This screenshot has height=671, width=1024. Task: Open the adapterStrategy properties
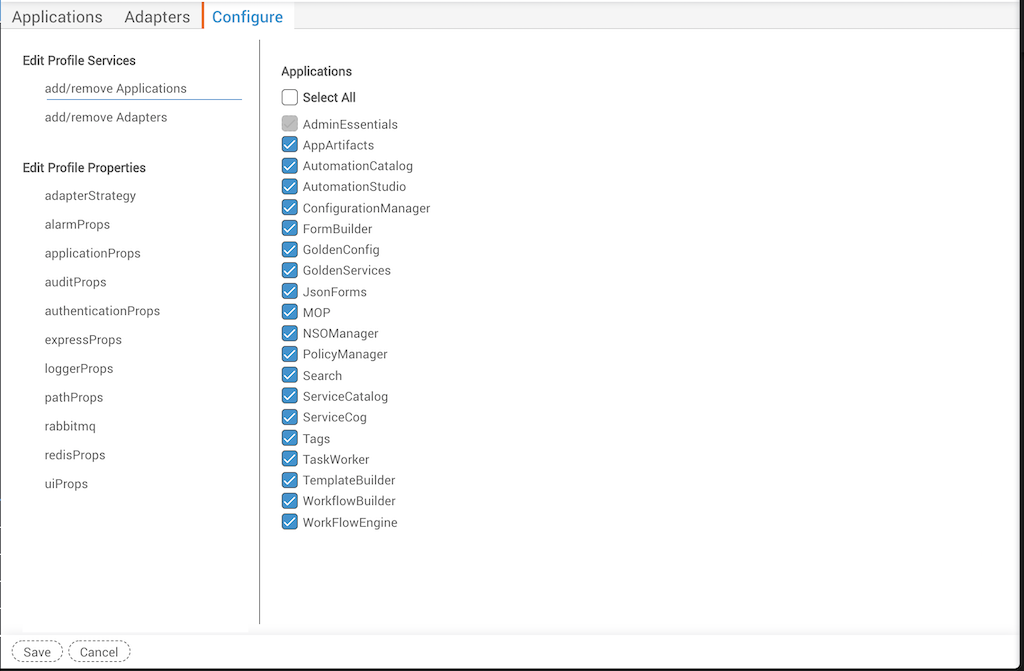pos(90,196)
